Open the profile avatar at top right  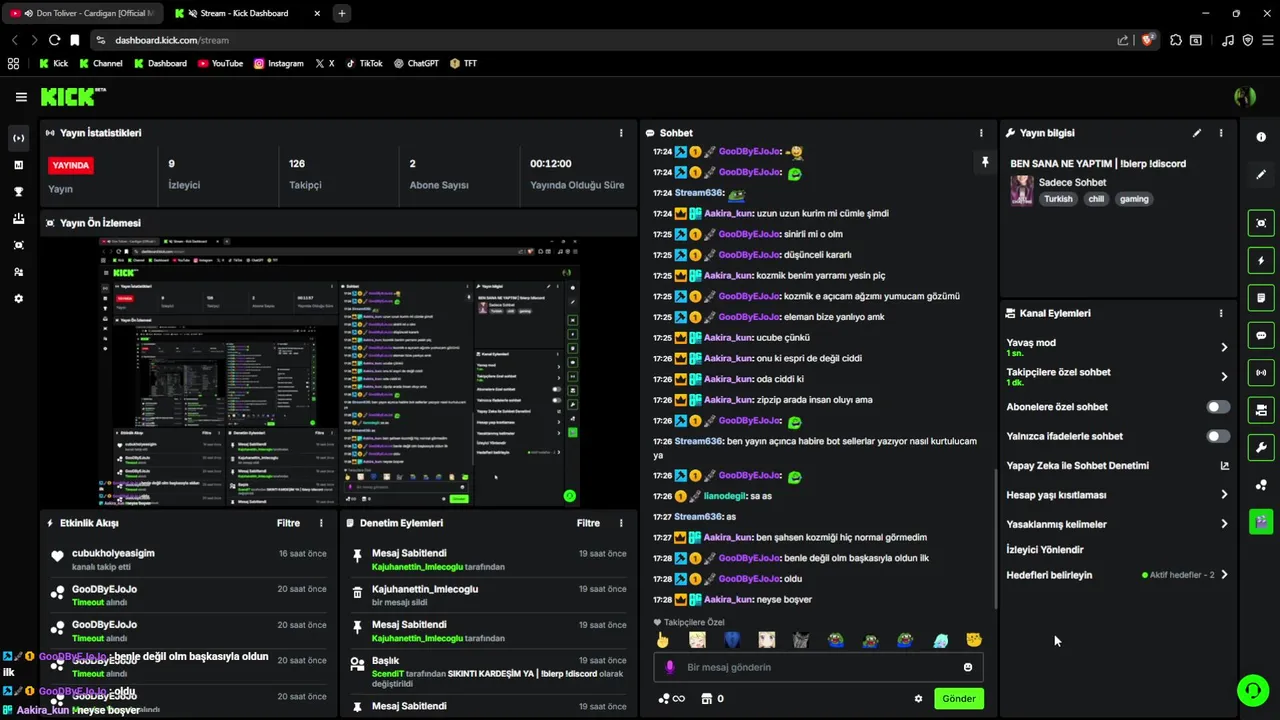[1245, 97]
